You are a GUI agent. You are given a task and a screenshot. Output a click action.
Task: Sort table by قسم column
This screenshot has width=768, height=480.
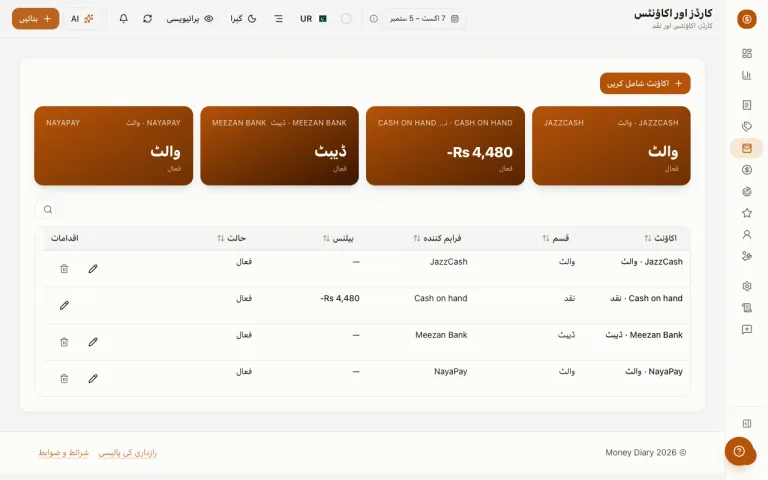pos(555,238)
